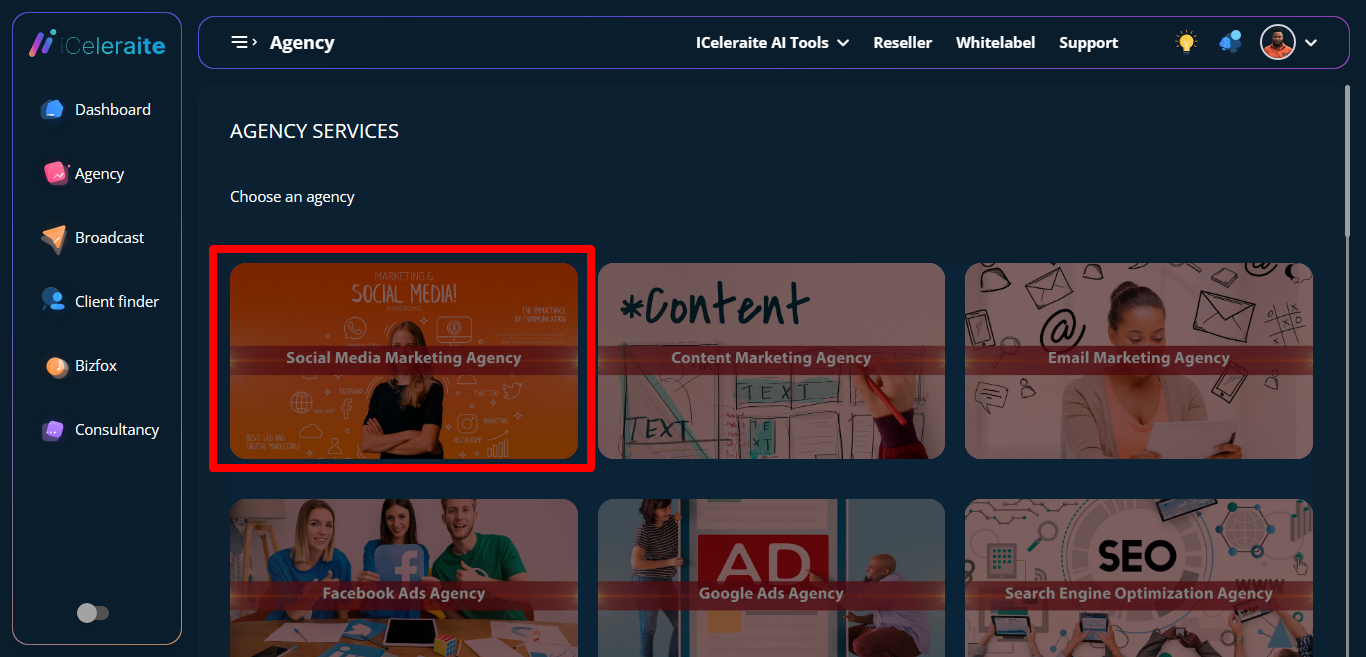The width and height of the screenshot is (1366, 657).
Task: Click the Dashboard icon in sidebar
Action: tap(52, 110)
